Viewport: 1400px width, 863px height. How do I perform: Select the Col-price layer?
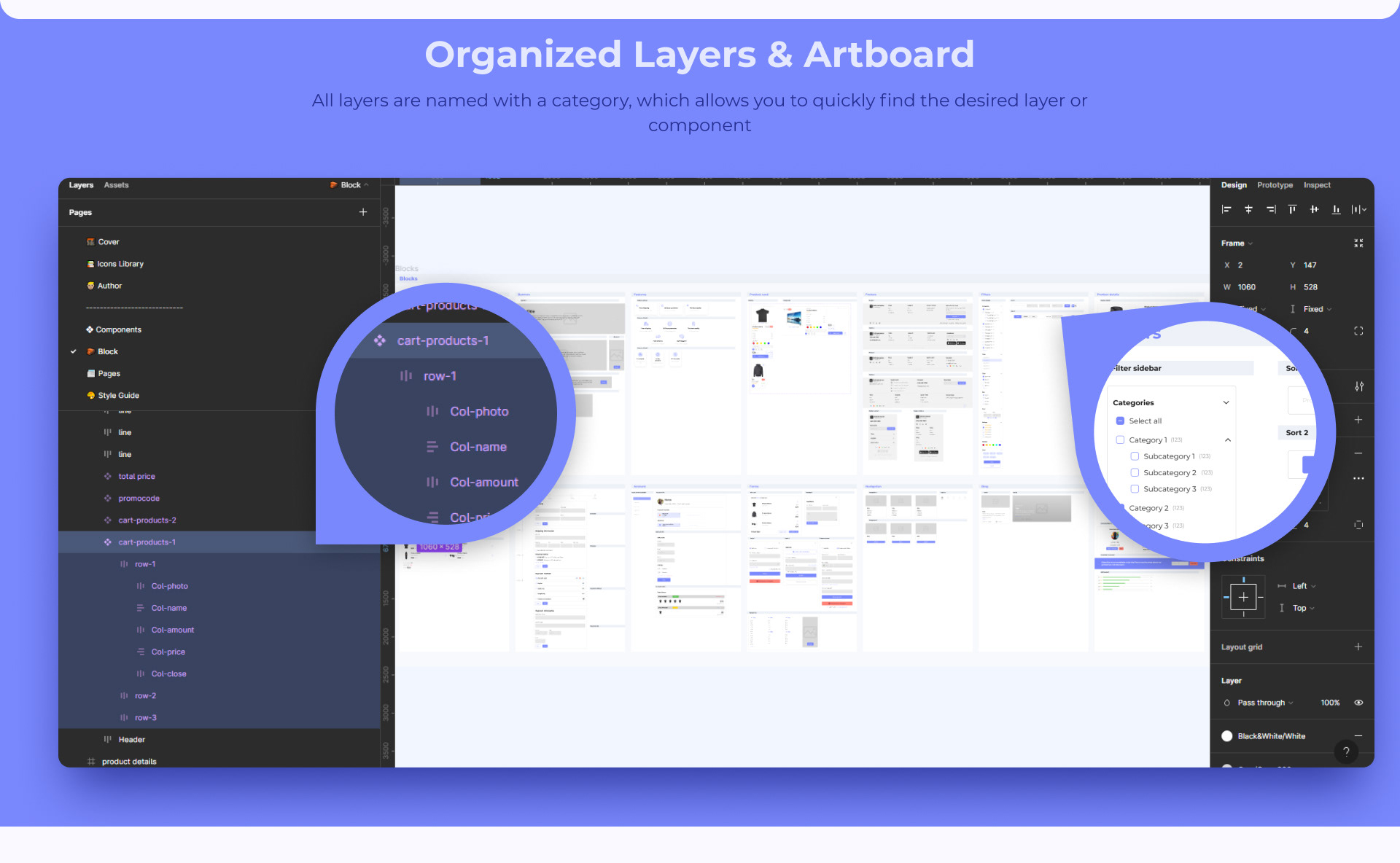click(168, 652)
